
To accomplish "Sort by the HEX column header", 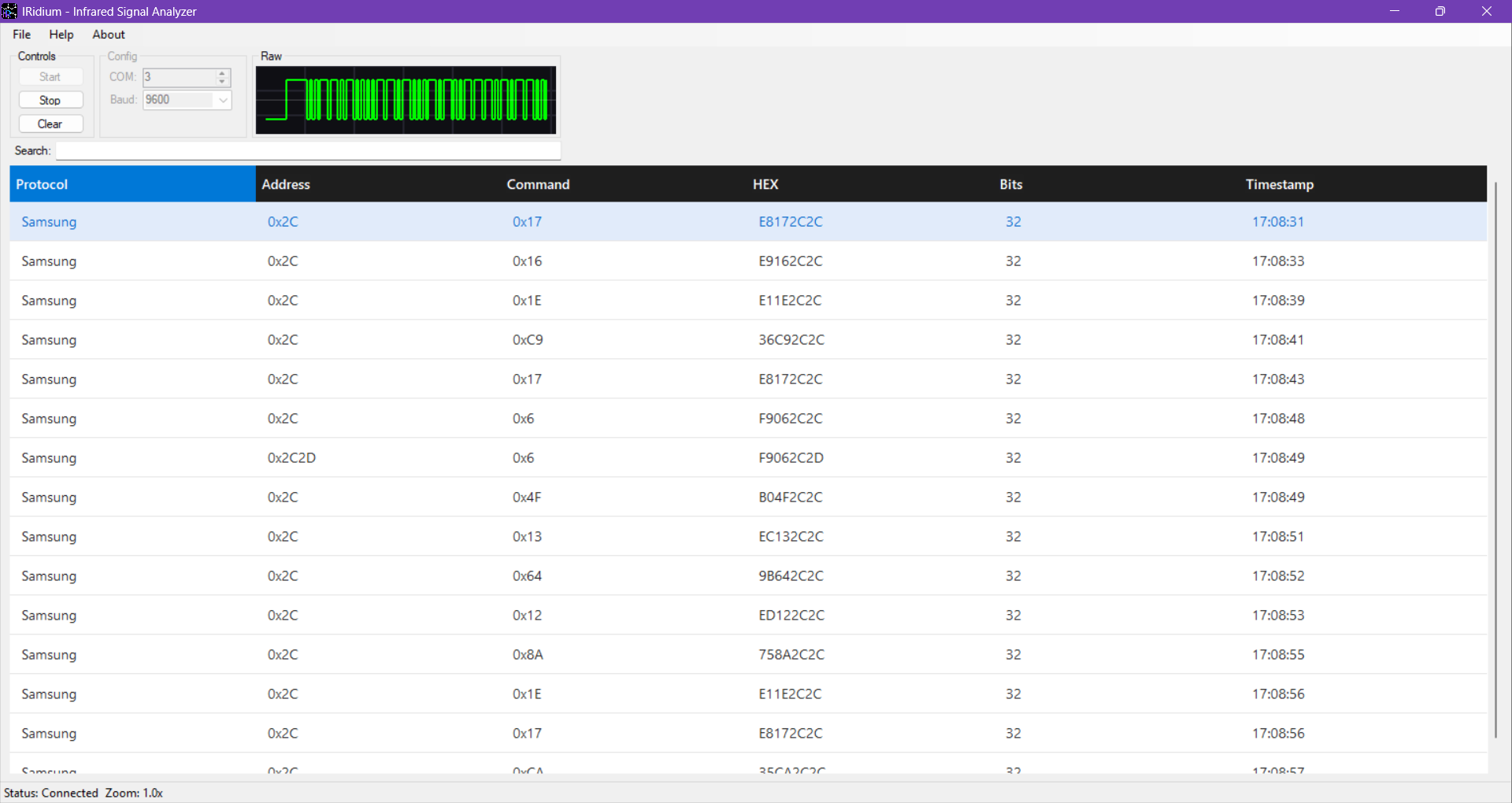I will click(869, 184).
